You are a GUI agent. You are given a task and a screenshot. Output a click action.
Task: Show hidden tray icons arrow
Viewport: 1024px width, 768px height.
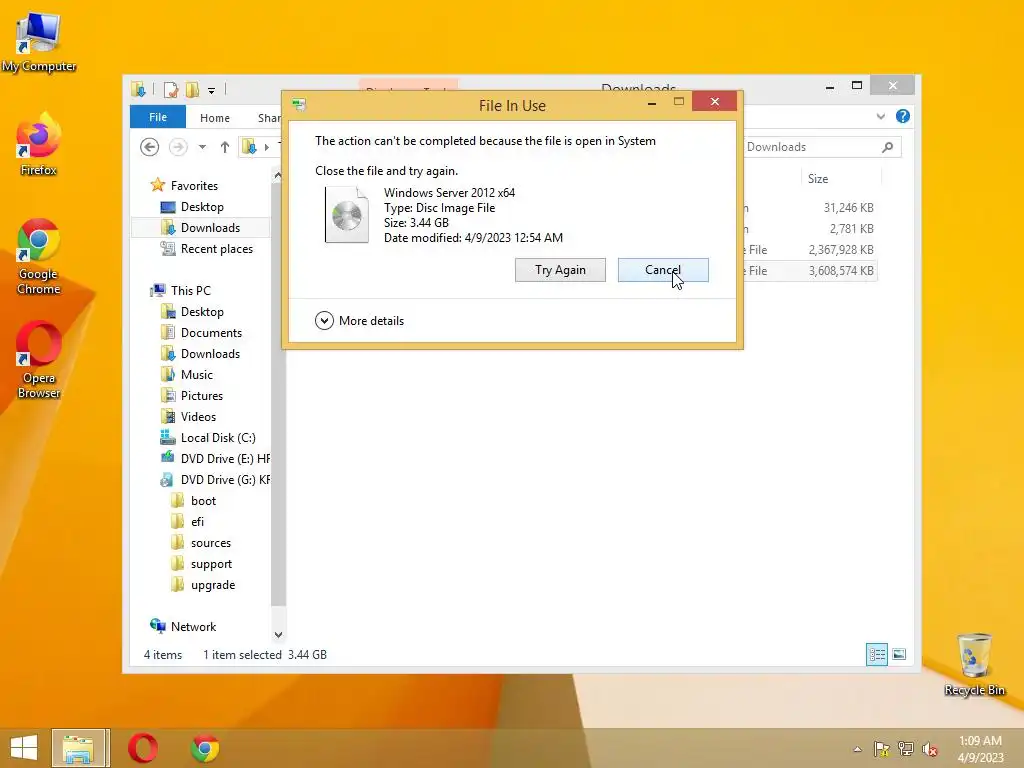point(857,749)
